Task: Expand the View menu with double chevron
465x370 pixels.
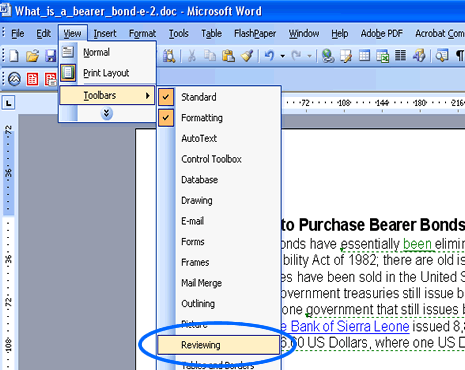Action: (x=107, y=114)
